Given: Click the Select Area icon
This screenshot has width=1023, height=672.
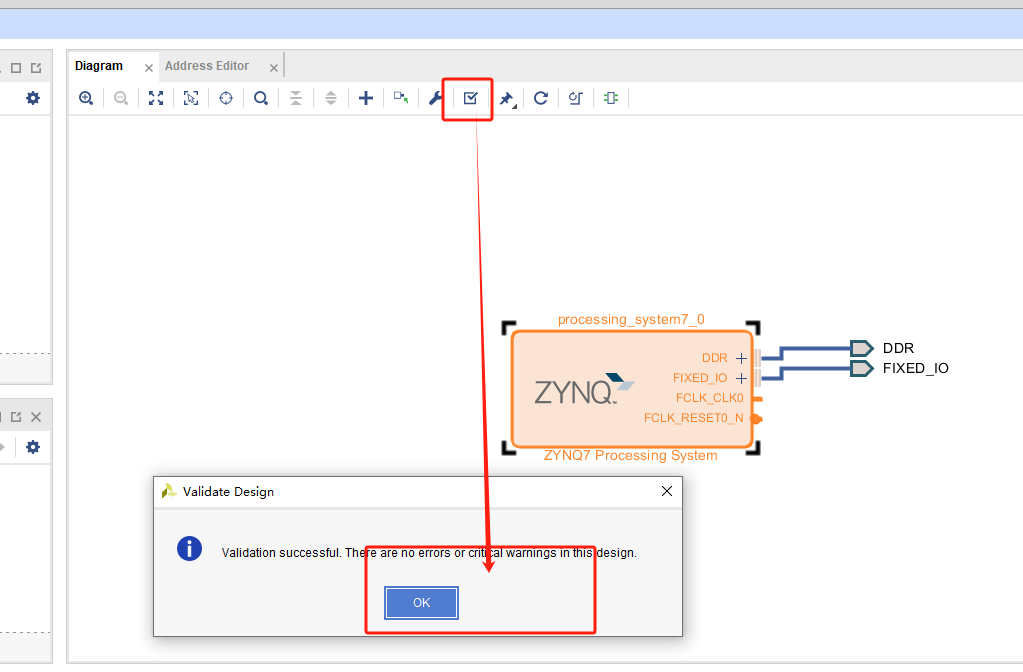Looking at the screenshot, I should pyautogui.click(x=191, y=98).
